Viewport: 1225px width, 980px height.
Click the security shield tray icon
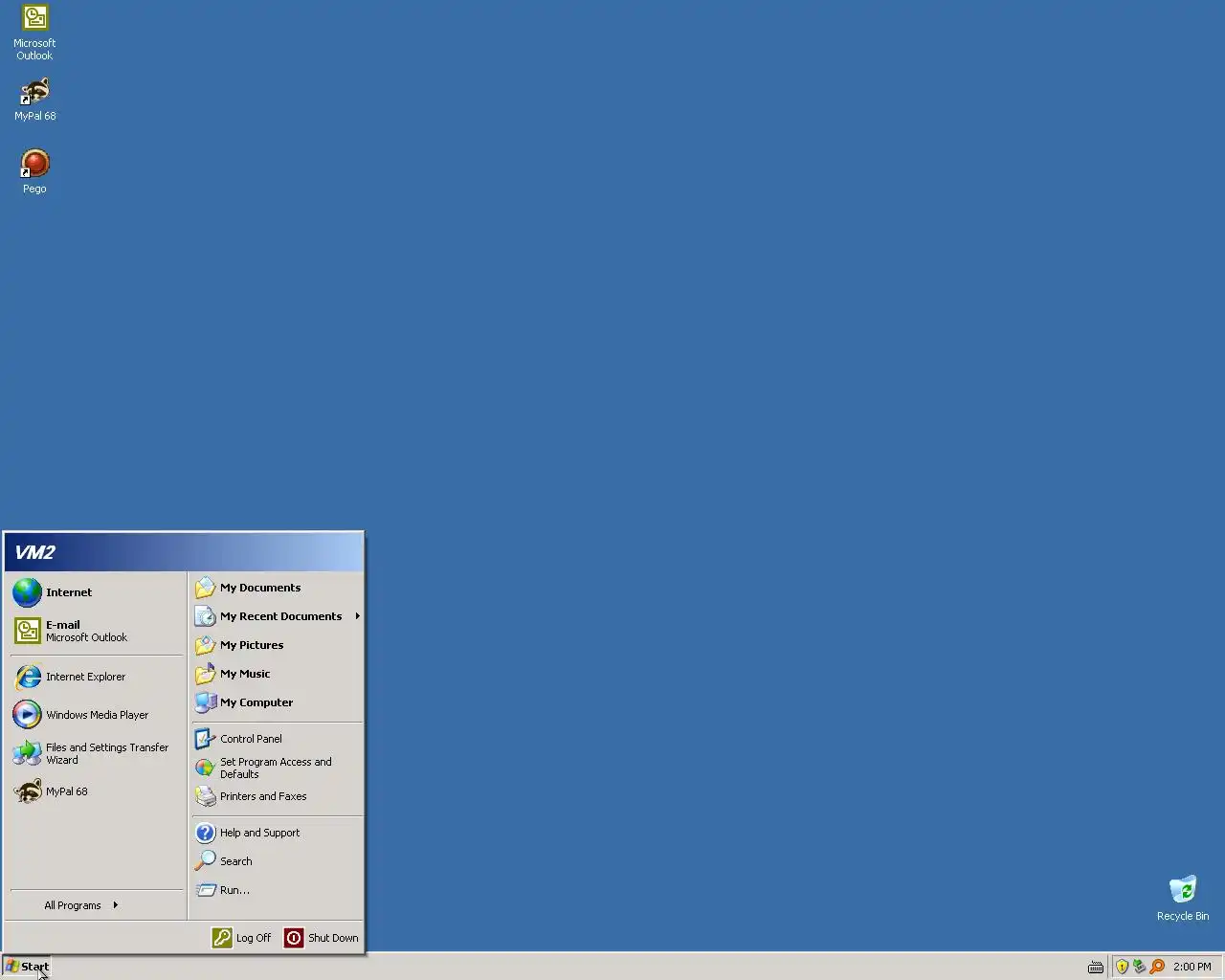(x=1122, y=967)
